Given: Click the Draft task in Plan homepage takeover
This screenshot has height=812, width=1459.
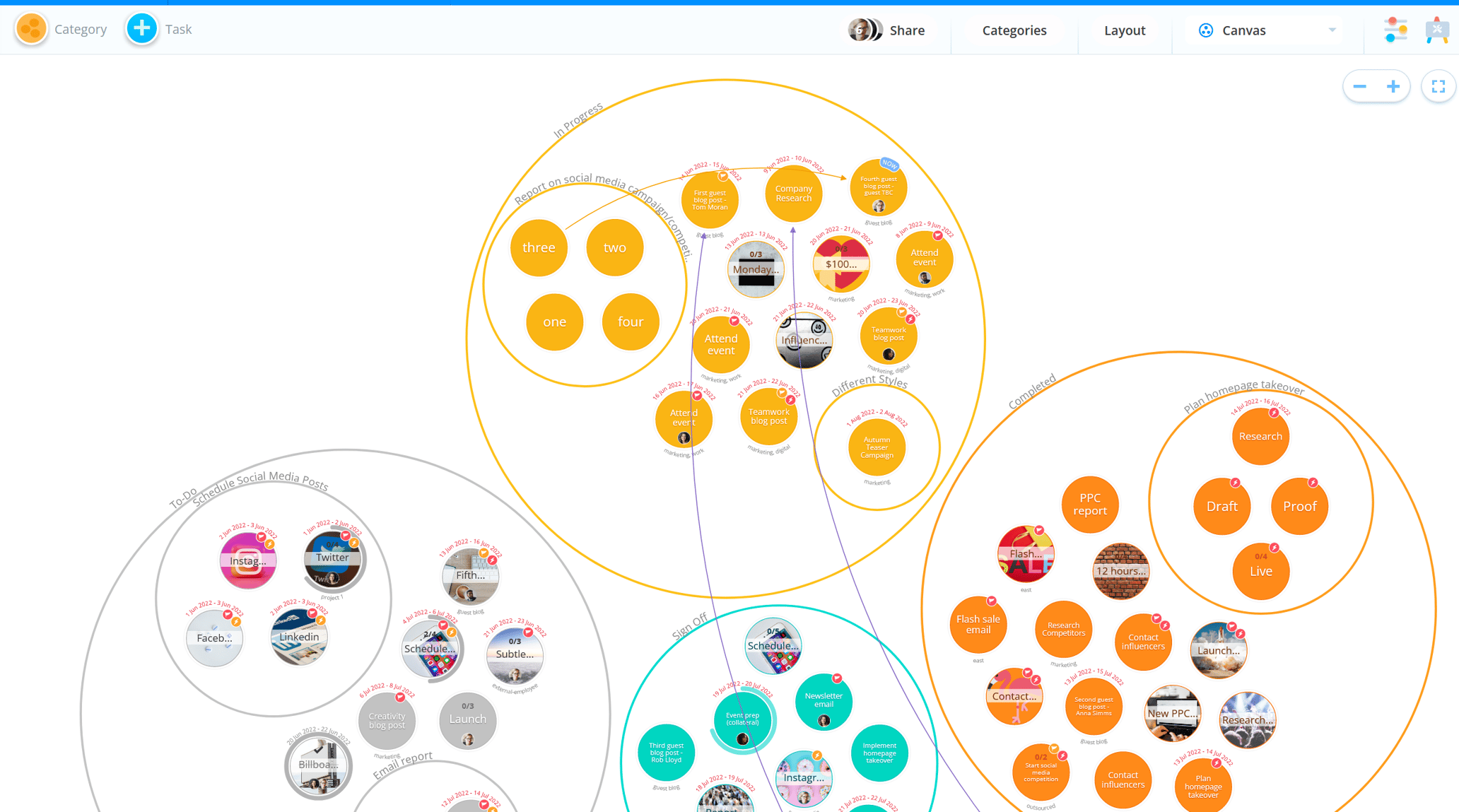Looking at the screenshot, I should 1221,507.
